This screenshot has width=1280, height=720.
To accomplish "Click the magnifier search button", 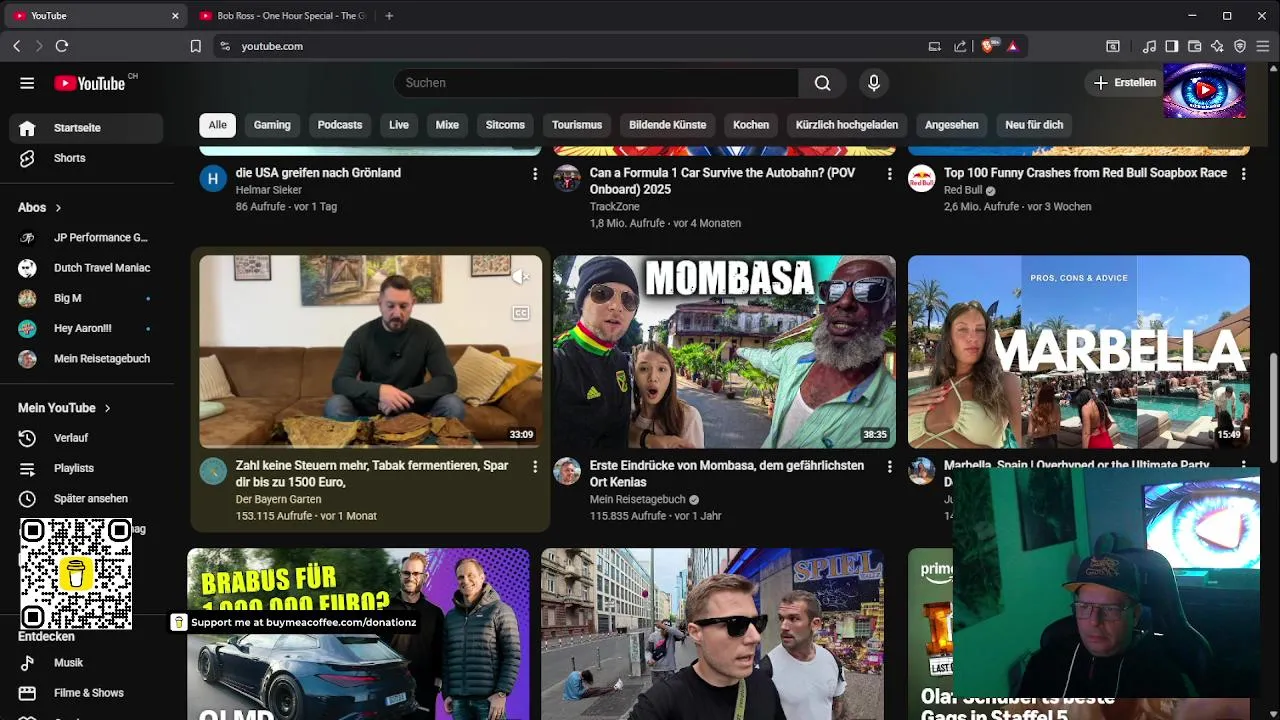I will click(822, 83).
